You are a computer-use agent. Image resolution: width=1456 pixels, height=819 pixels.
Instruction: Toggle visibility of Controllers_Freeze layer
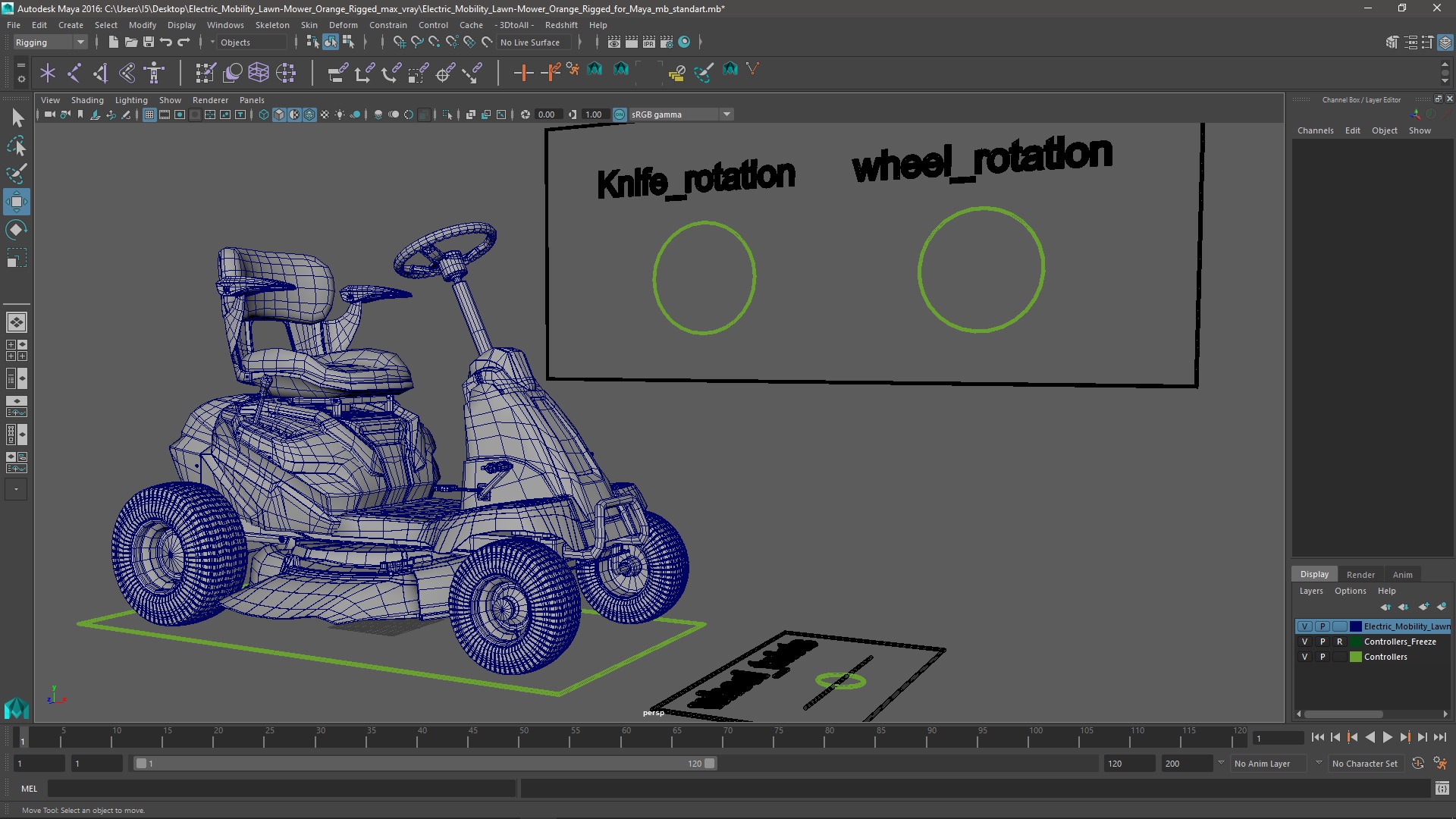tap(1304, 642)
